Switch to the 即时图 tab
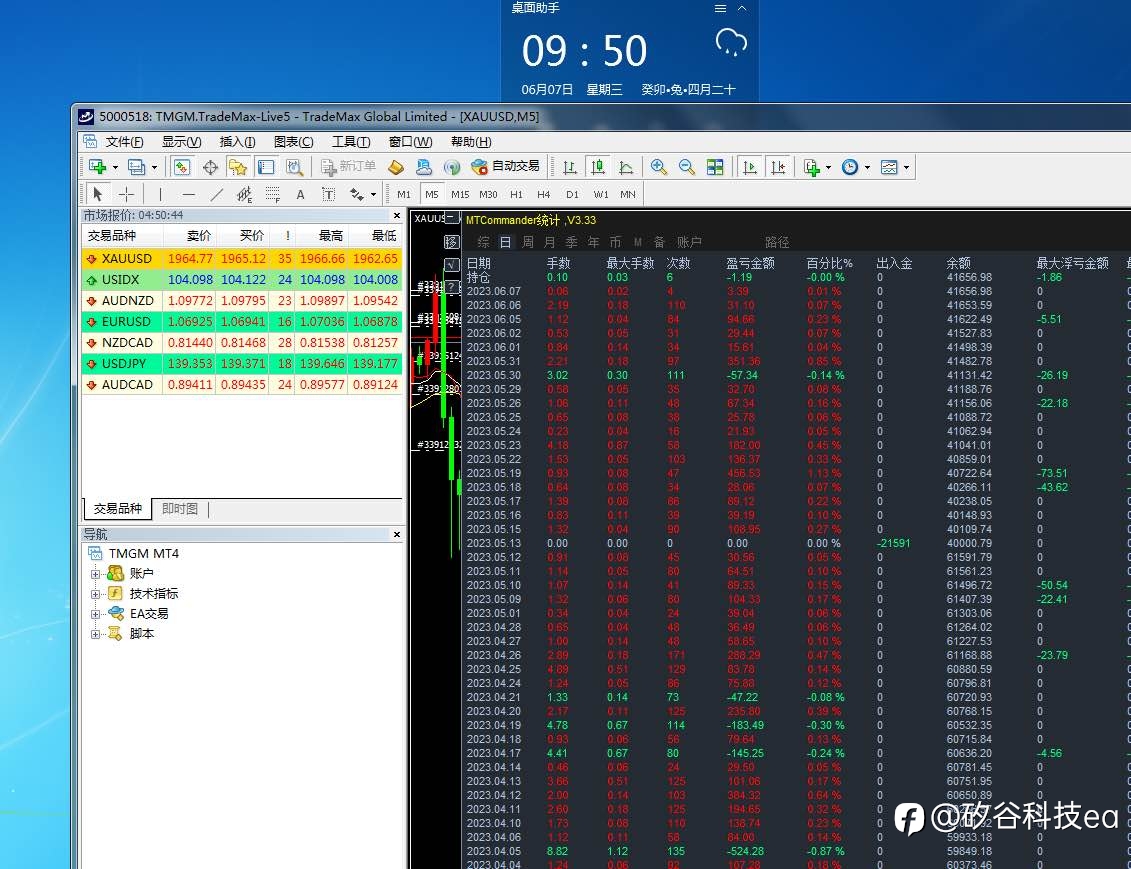Image resolution: width=1131 pixels, height=869 pixels. (180, 508)
